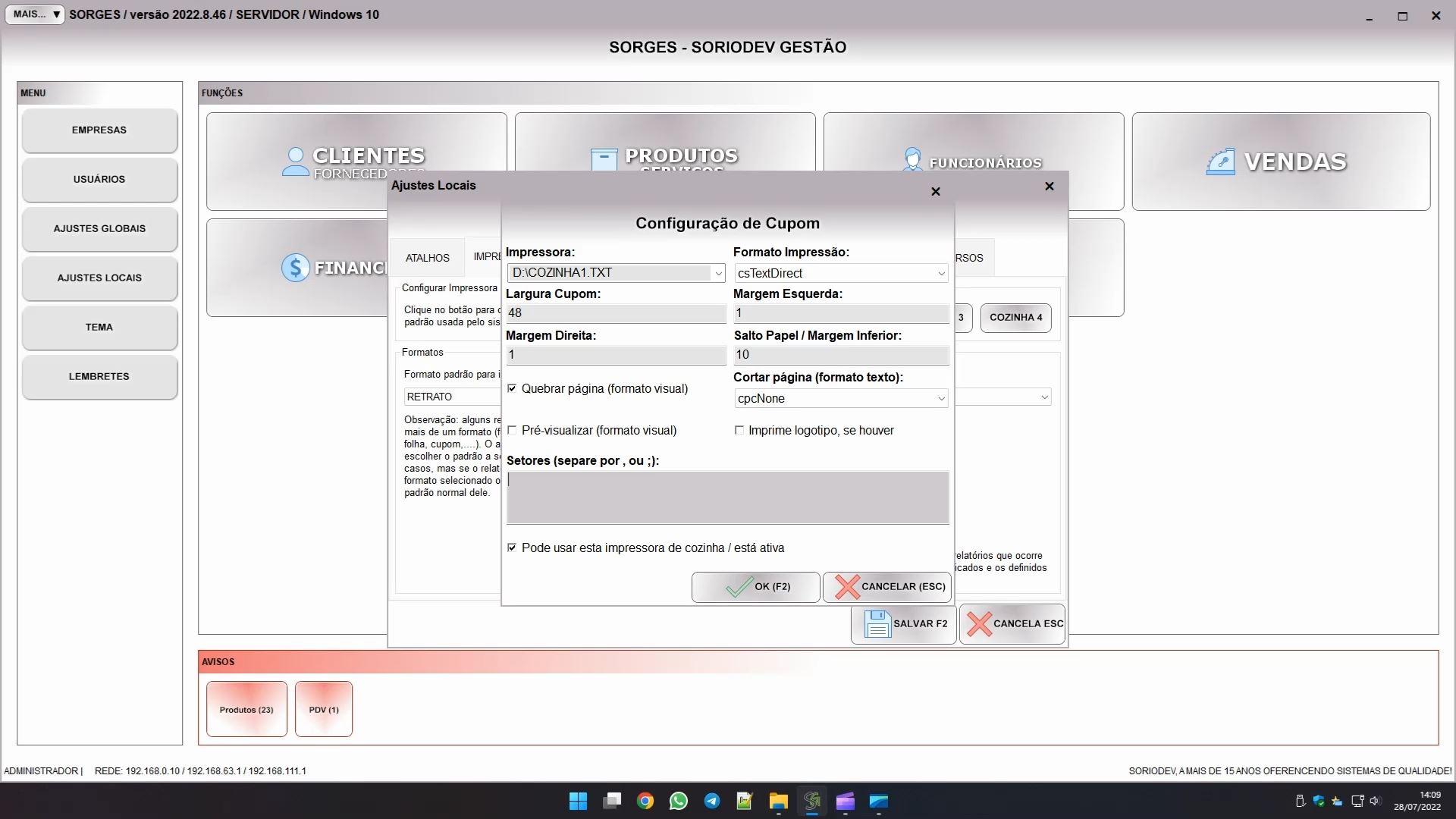Expand the Formato Impressão combo box
Screen dimensions: 1456x819
(940, 273)
